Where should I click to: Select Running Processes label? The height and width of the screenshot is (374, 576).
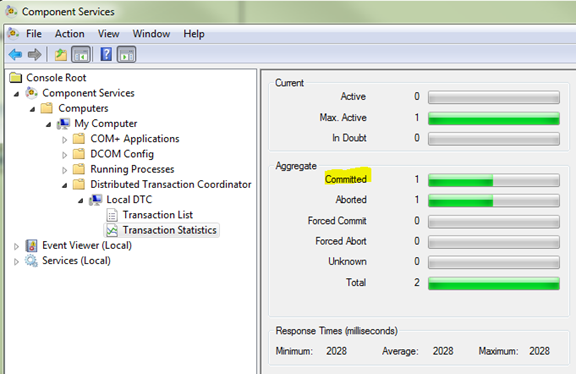click(132, 169)
